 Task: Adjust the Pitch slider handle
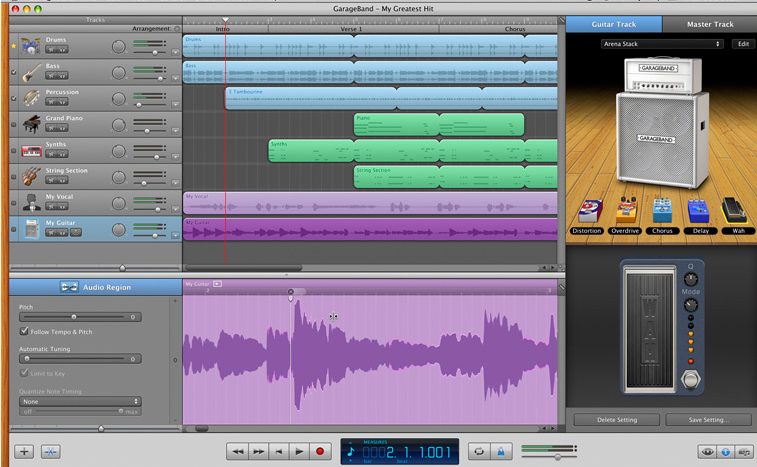click(74, 317)
